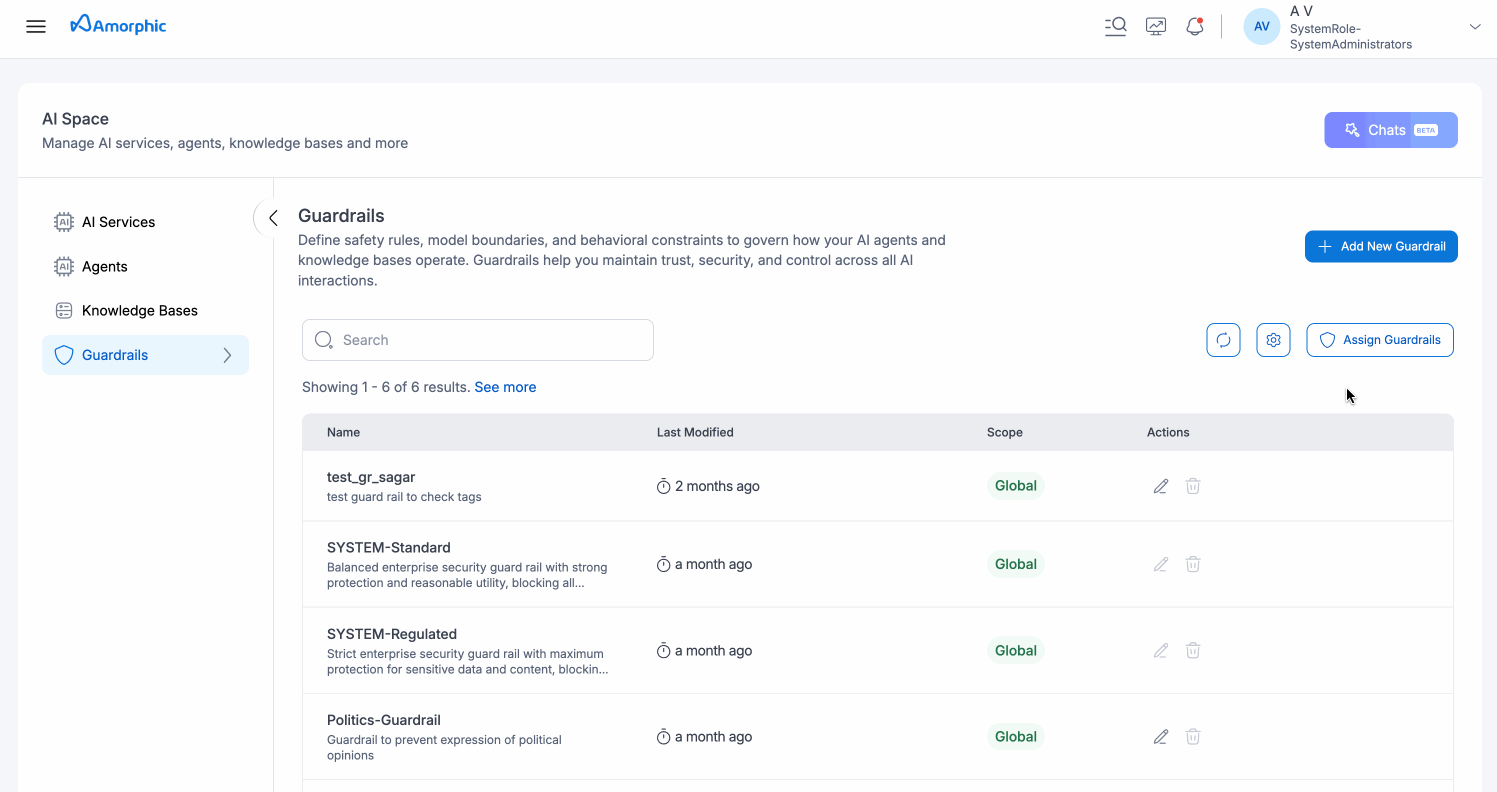1497x792 pixels.
Task: Follow the See more link
Action: 505,387
